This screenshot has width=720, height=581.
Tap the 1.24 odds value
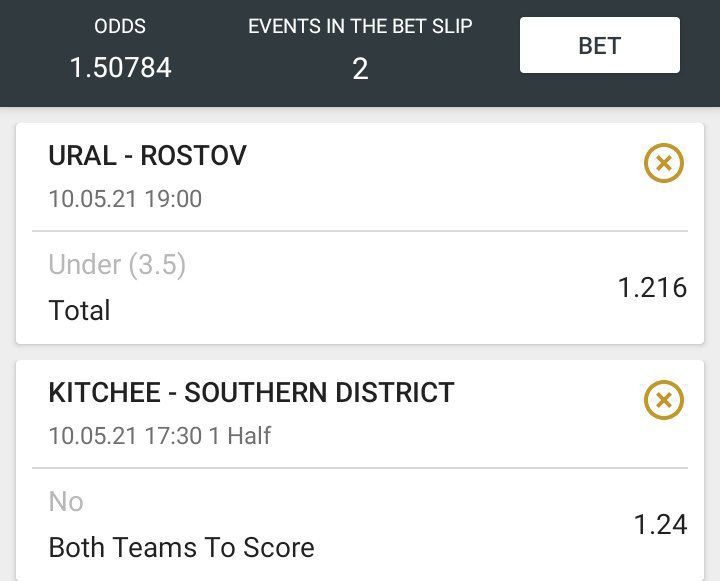pyautogui.click(x=660, y=524)
